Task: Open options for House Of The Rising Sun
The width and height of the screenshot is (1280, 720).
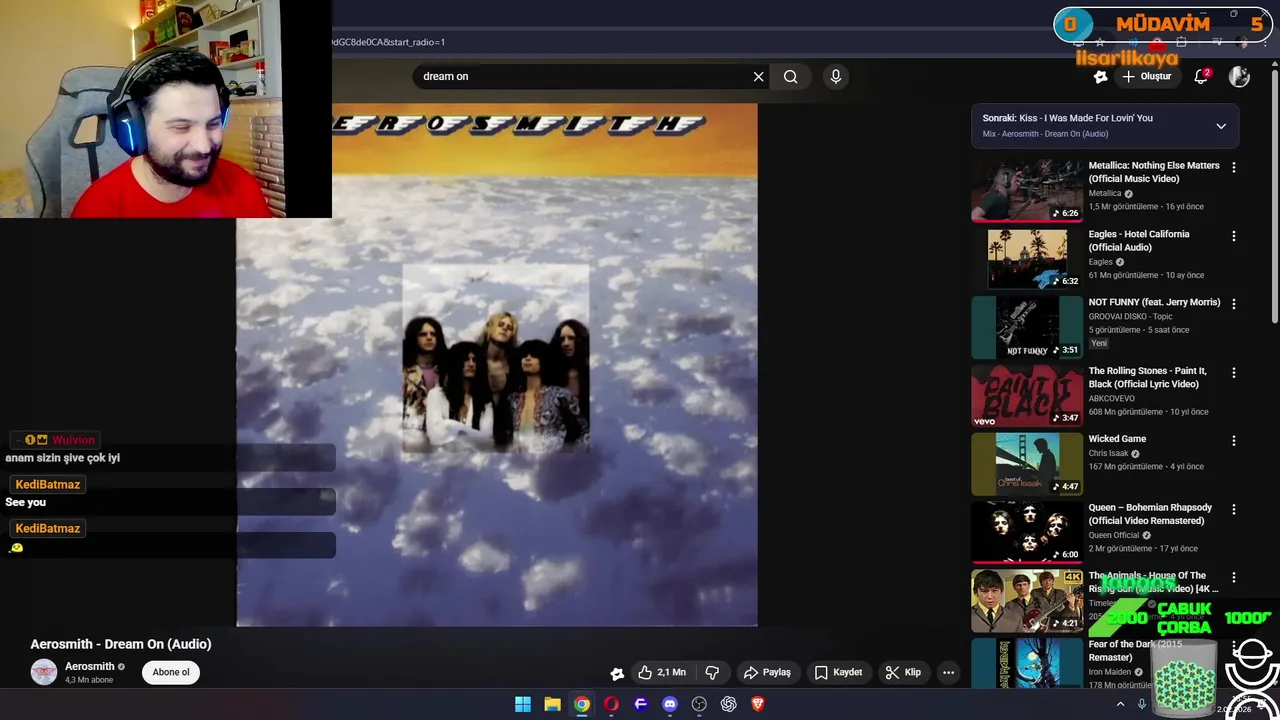Action: pos(1233,577)
